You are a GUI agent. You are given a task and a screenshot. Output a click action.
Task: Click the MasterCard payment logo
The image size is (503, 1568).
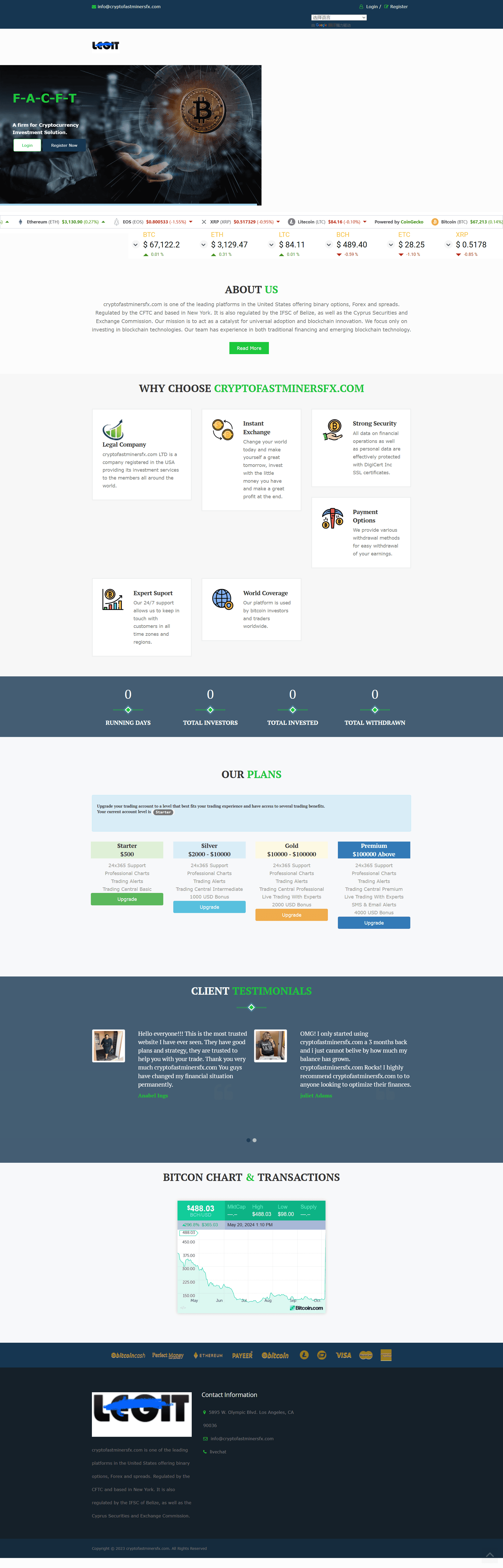pyautogui.click(x=366, y=1356)
